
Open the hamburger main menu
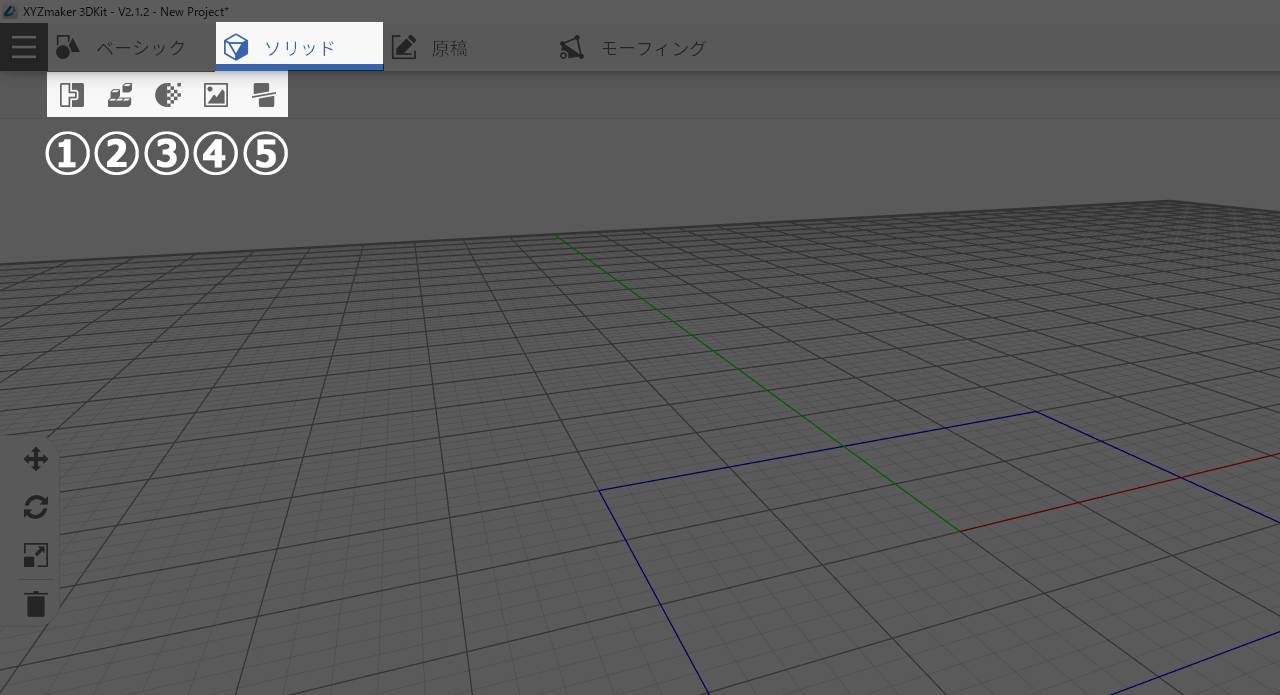pos(24,47)
